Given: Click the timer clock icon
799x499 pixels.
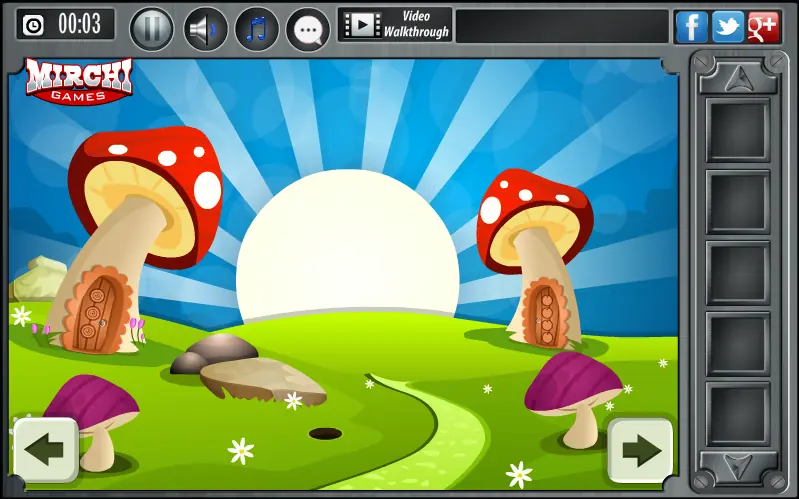Looking at the screenshot, I should coord(34,25).
